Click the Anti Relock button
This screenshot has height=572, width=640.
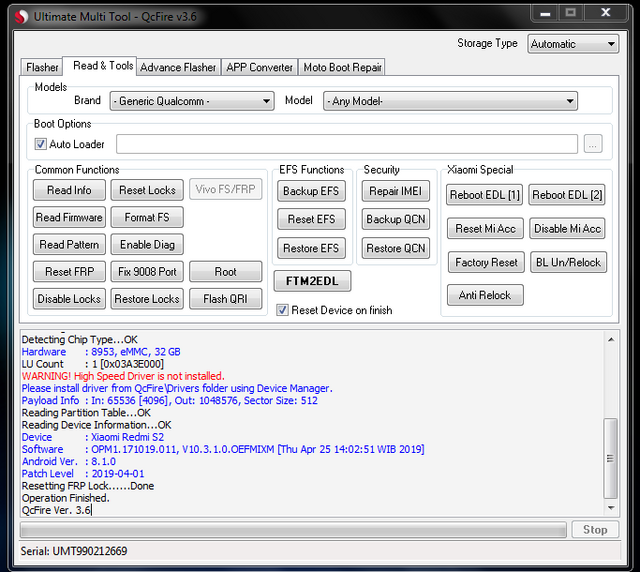485,295
